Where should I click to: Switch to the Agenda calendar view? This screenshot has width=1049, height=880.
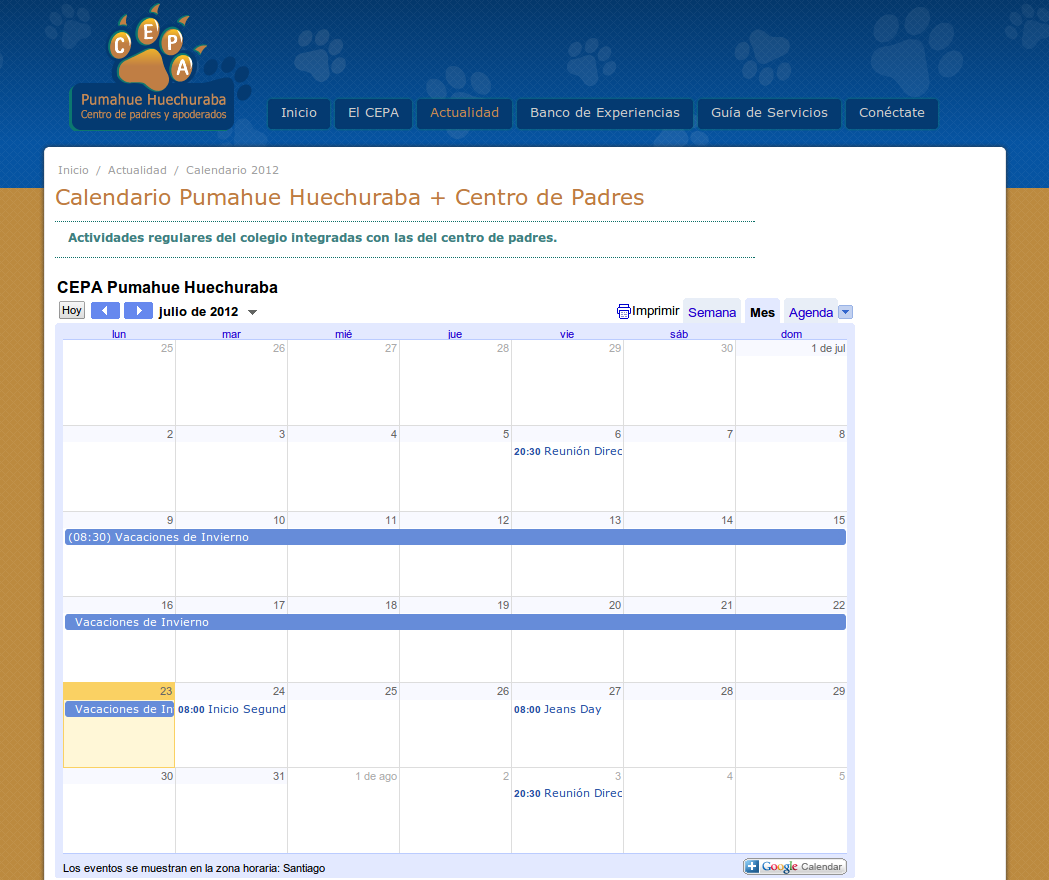[x=810, y=313]
